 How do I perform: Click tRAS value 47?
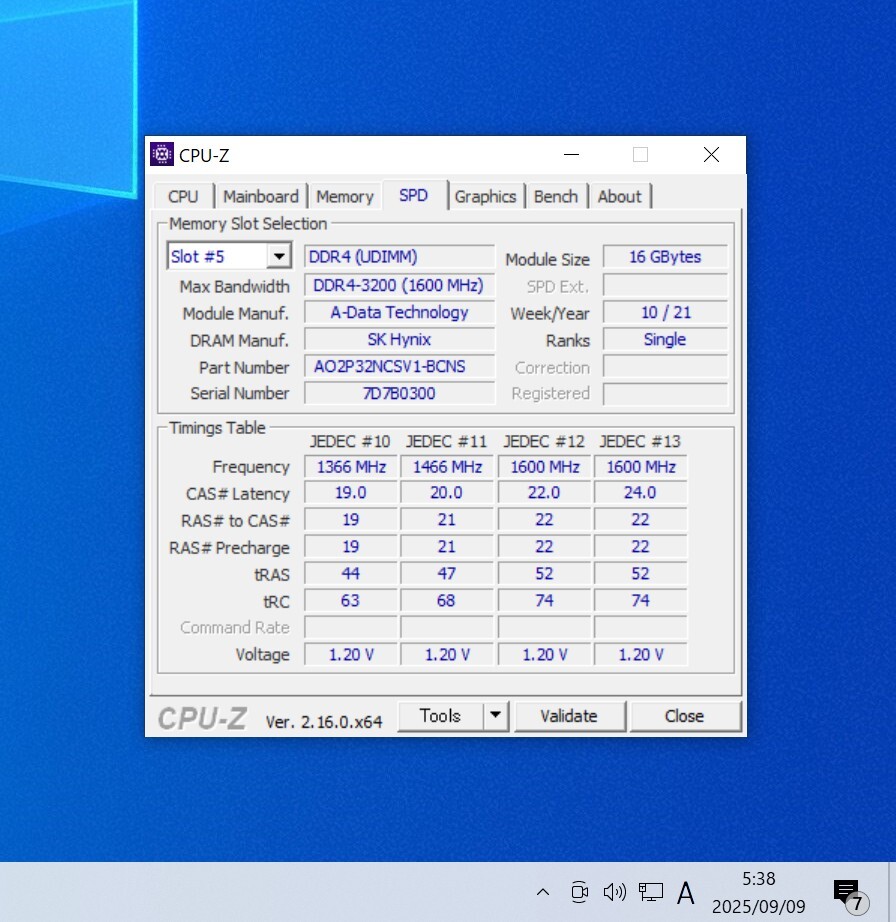[x=447, y=574]
